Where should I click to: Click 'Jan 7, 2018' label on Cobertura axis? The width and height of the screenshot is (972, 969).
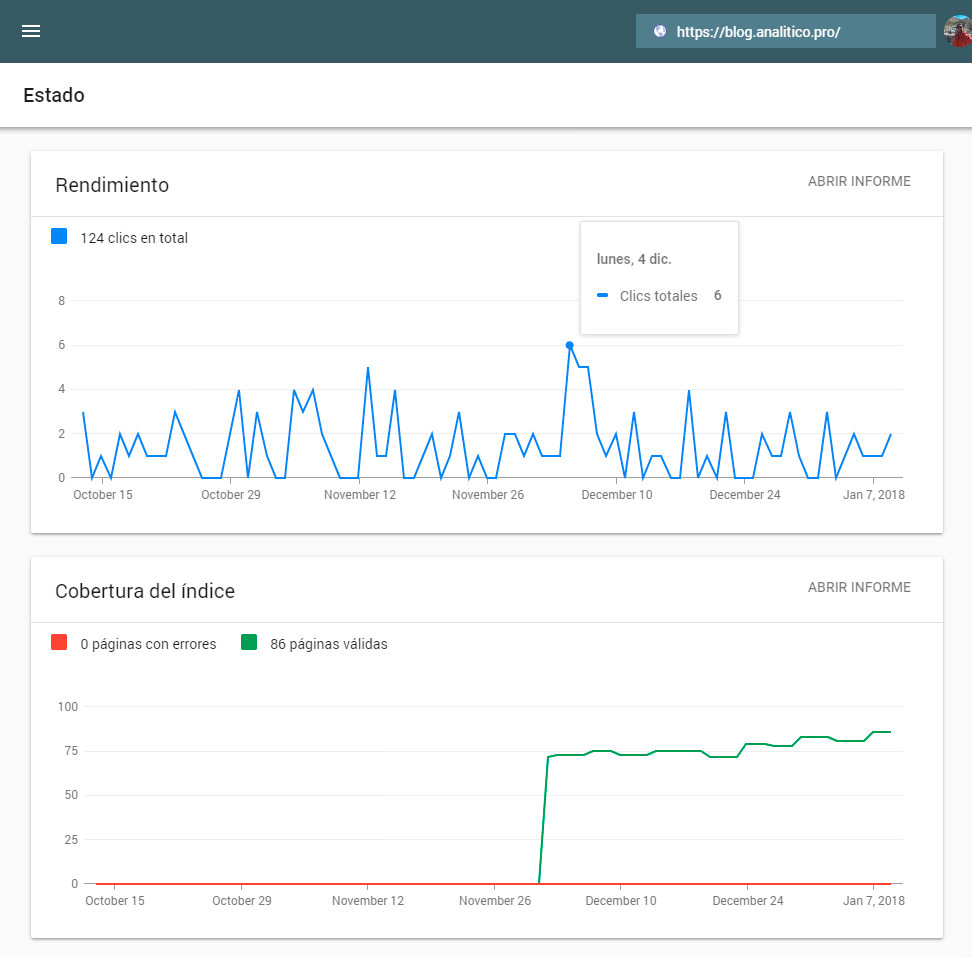(x=873, y=901)
